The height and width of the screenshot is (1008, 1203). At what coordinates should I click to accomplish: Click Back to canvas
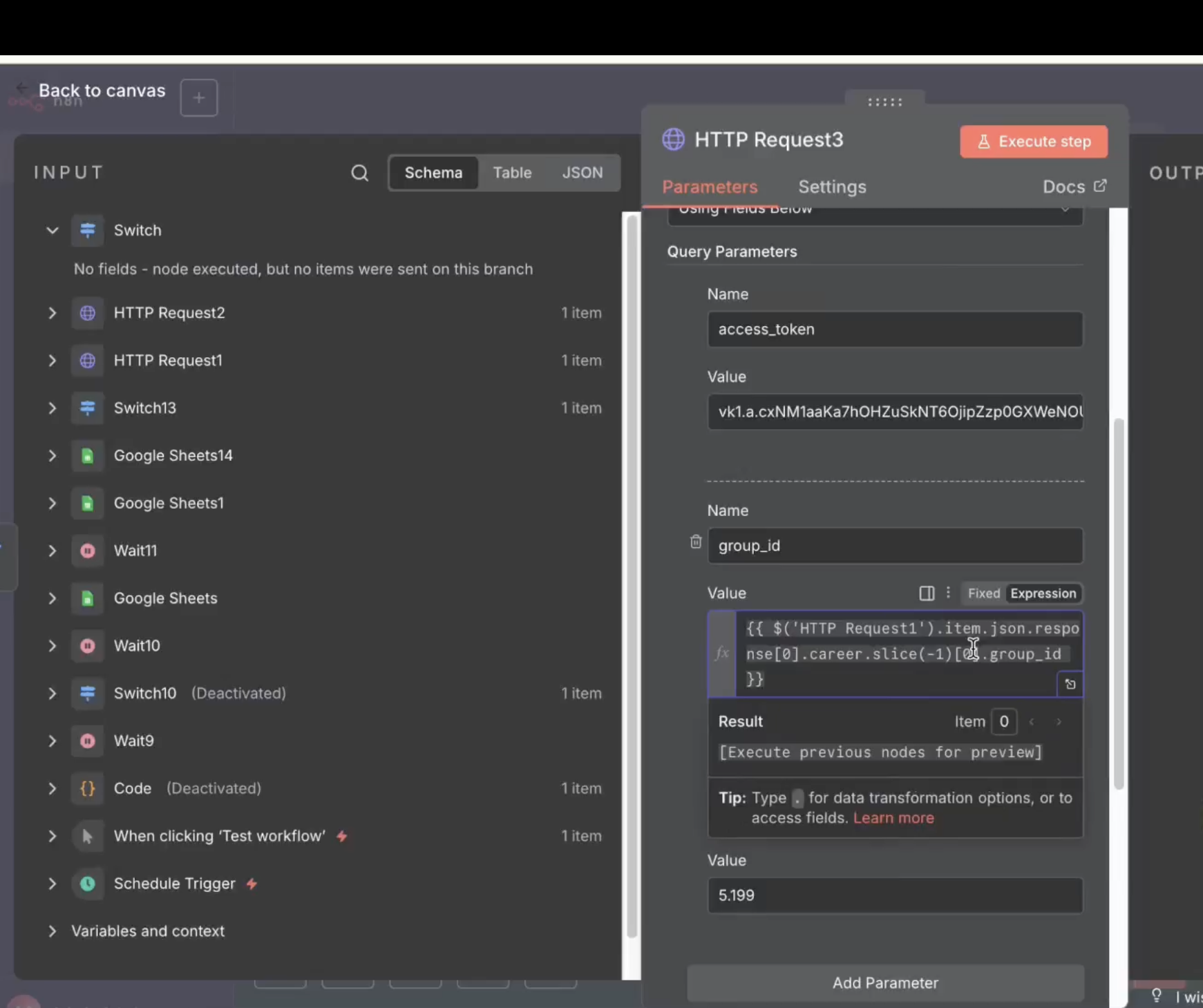102,91
